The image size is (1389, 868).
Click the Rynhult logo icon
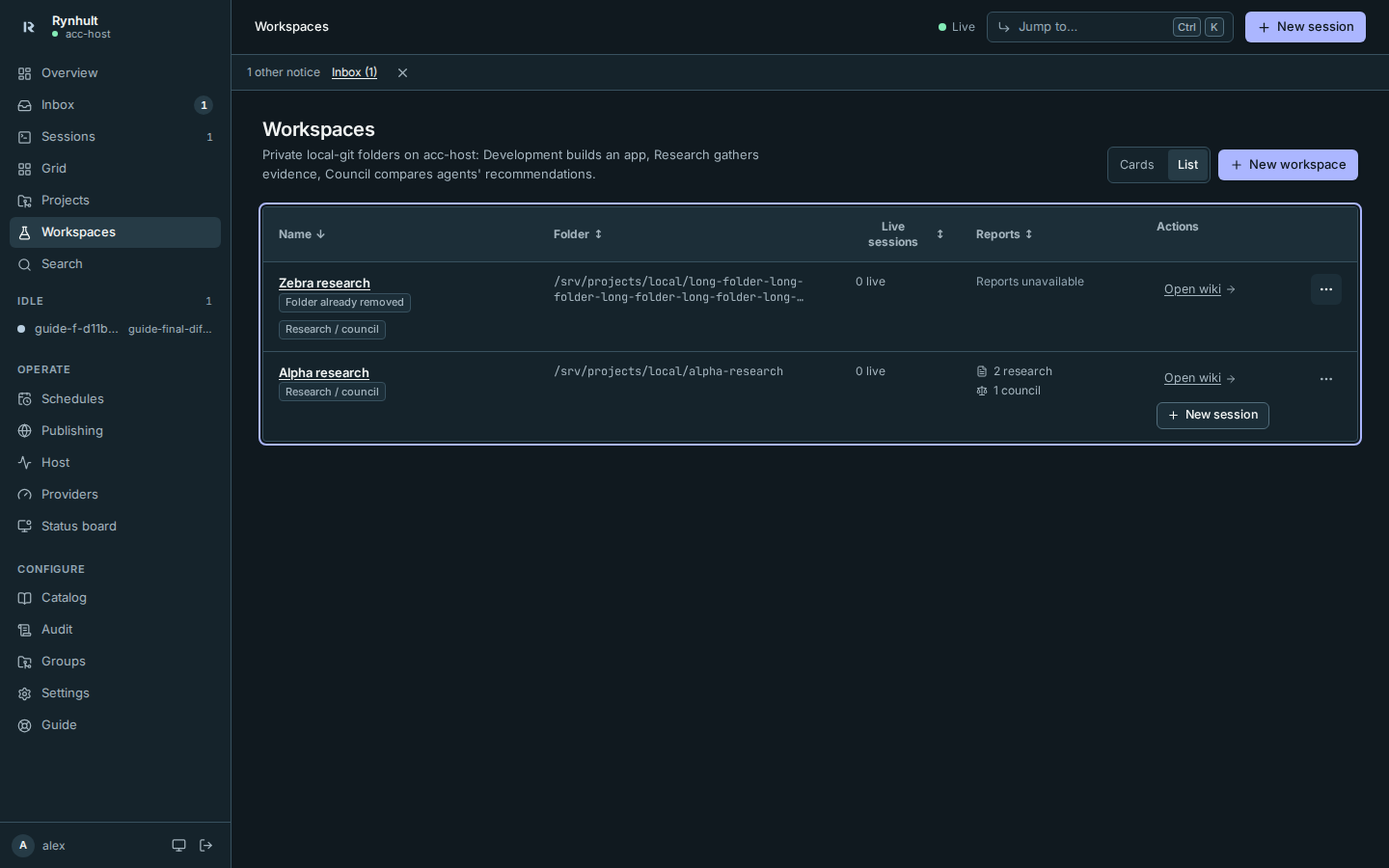click(28, 27)
